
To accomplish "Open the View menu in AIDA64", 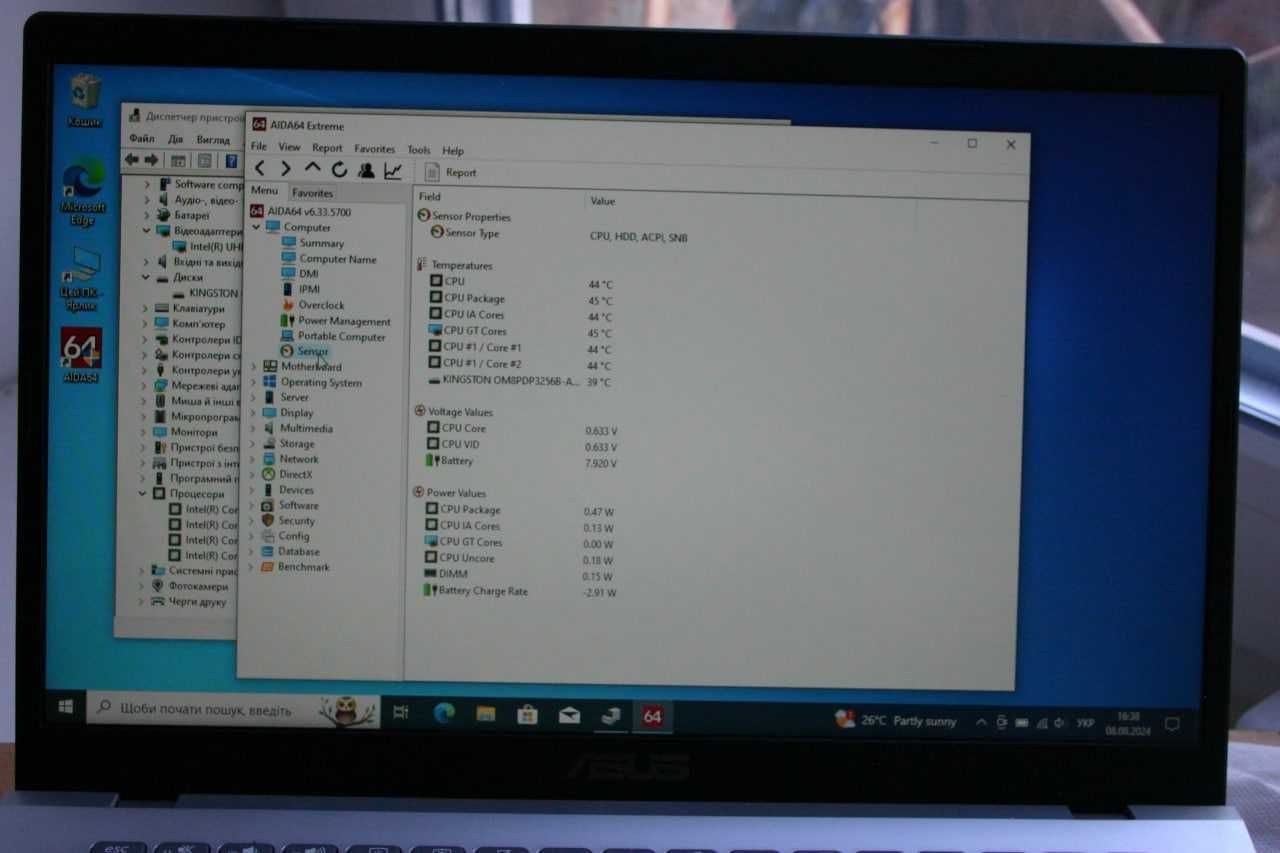I will coord(289,147).
